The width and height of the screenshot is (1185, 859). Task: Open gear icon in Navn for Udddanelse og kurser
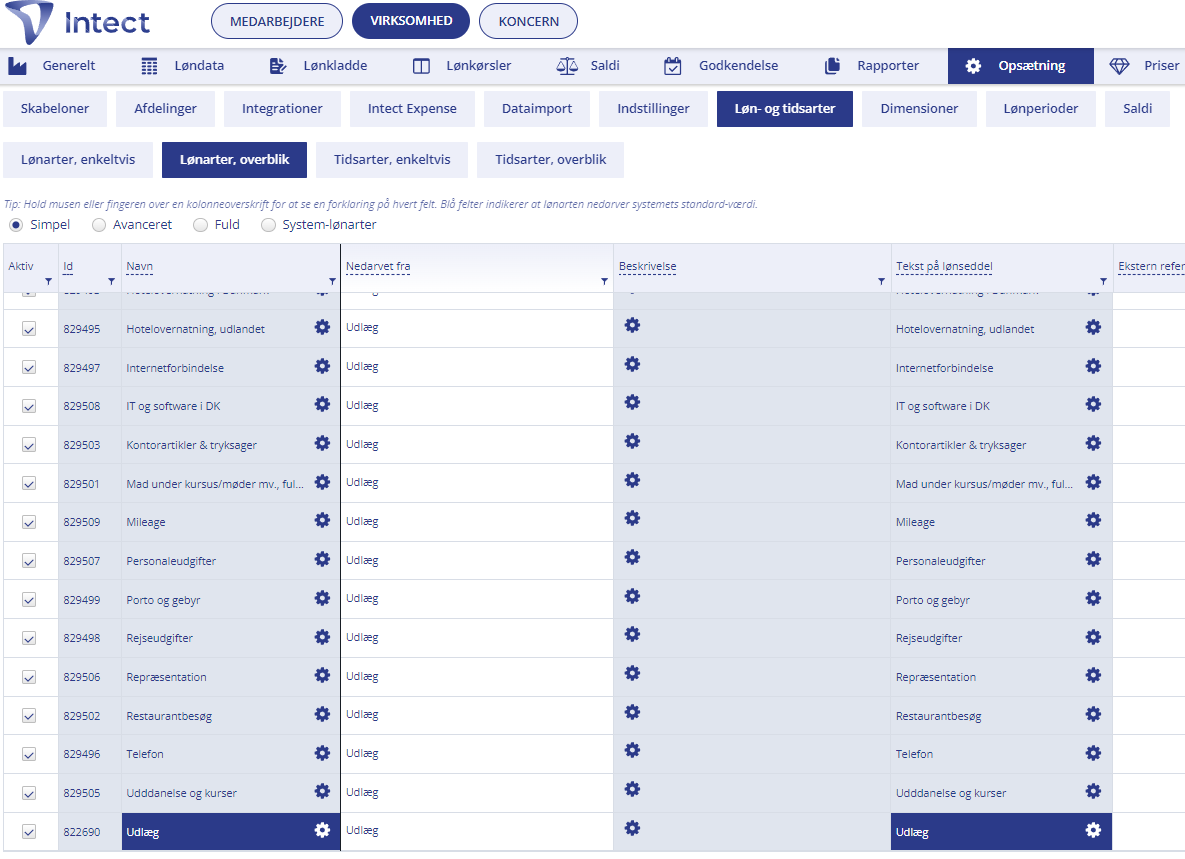[322, 791]
